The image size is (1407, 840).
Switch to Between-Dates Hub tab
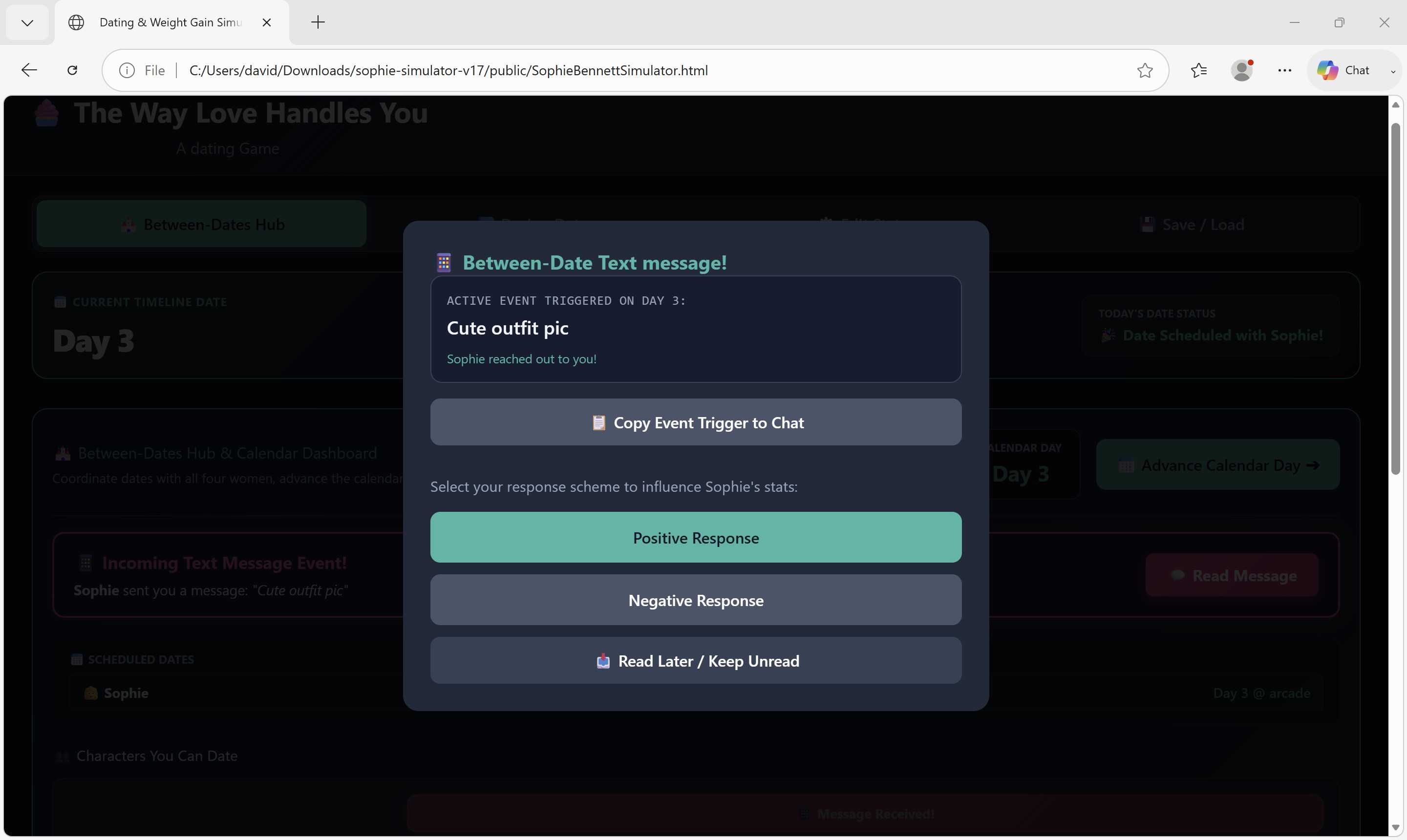[x=202, y=224]
